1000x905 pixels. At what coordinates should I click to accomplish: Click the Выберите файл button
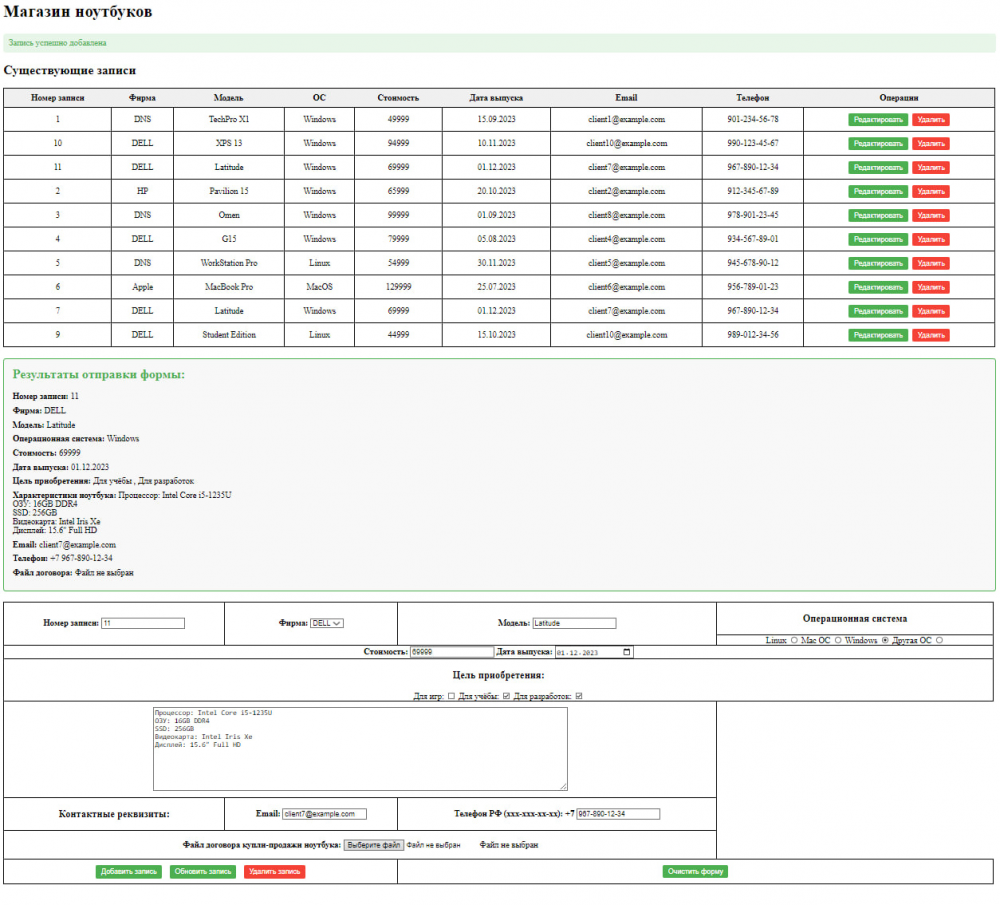pyautogui.click(x=374, y=844)
